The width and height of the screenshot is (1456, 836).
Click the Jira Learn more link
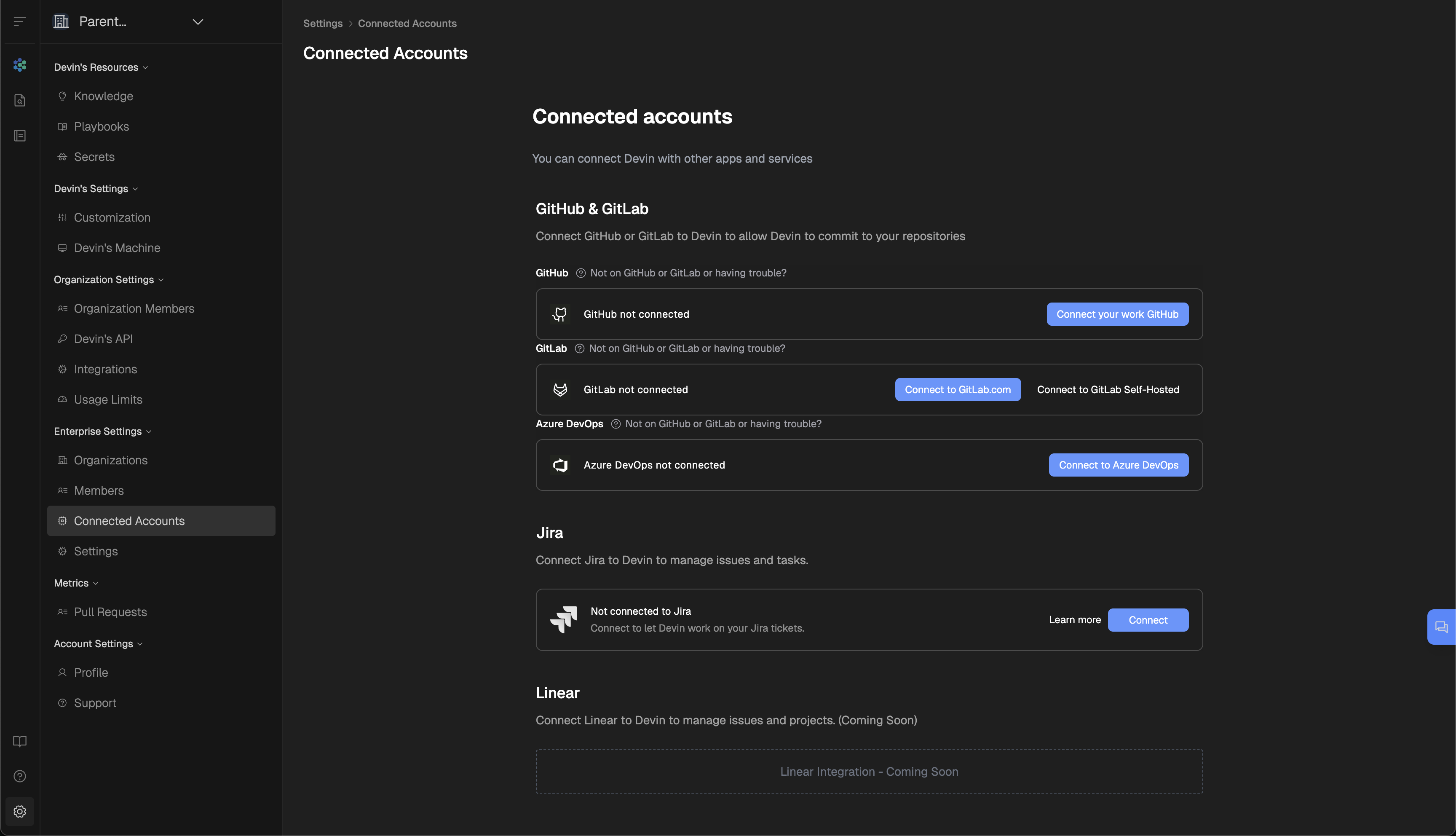[1074, 620]
